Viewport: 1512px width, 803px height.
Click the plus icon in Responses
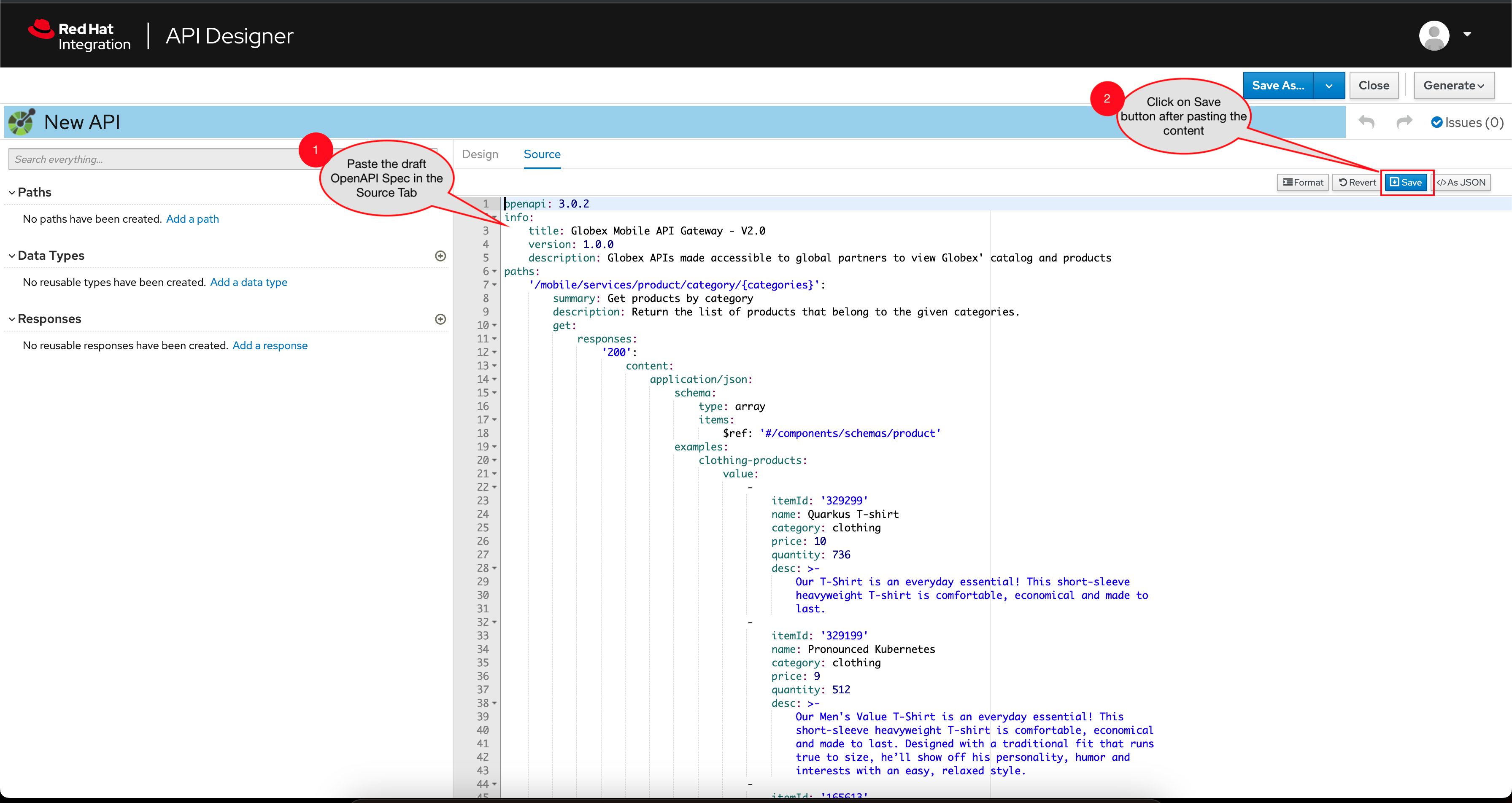tap(440, 319)
